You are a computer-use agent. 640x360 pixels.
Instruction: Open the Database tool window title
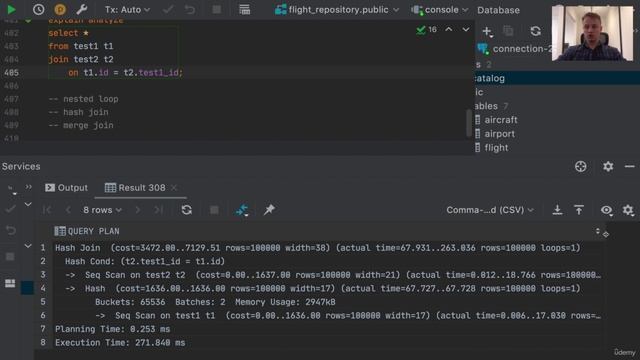[498, 10]
